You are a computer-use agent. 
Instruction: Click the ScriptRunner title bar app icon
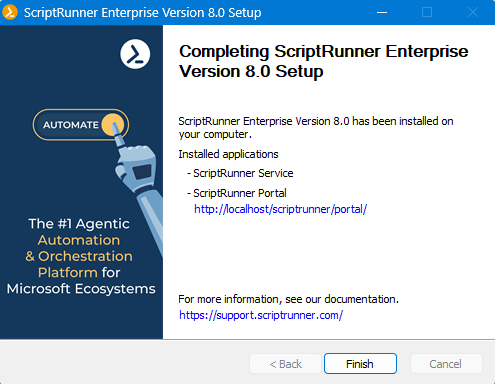click(10, 12)
